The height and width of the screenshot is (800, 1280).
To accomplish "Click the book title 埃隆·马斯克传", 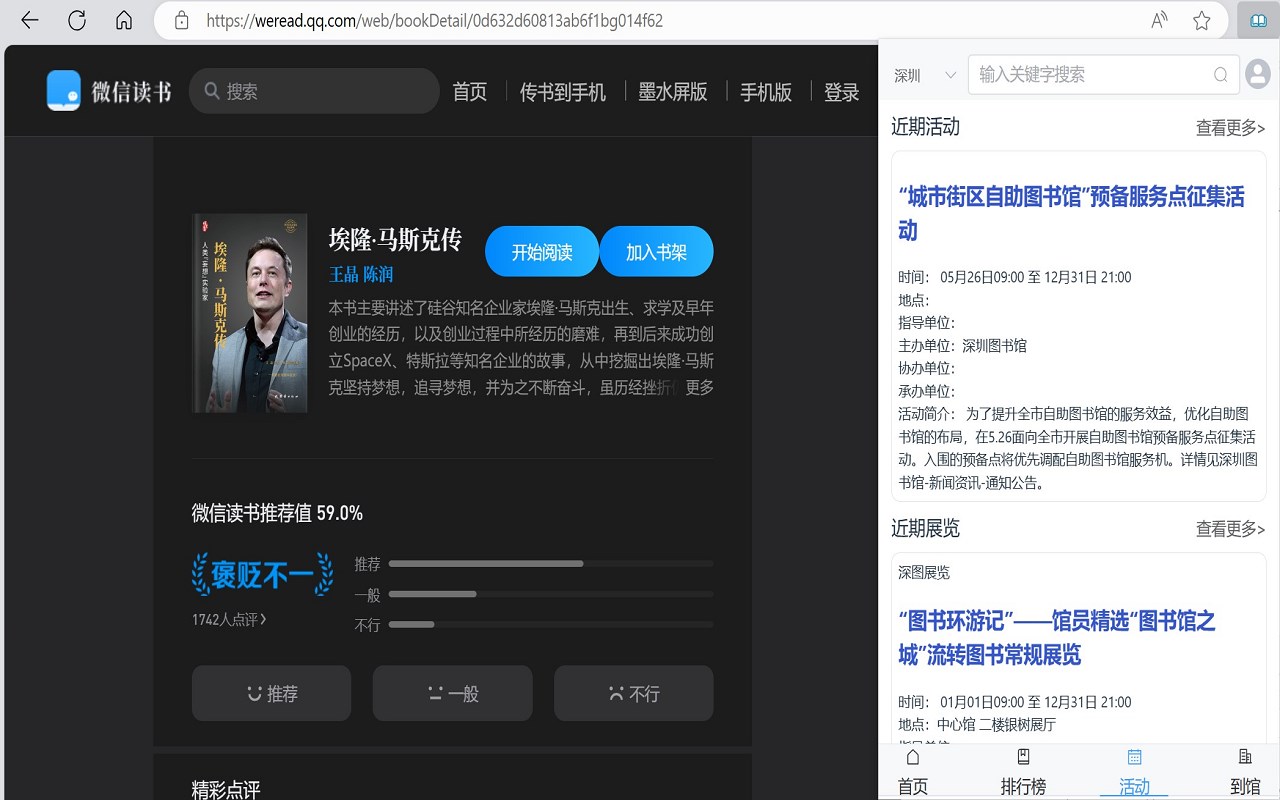I will tap(395, 240).
